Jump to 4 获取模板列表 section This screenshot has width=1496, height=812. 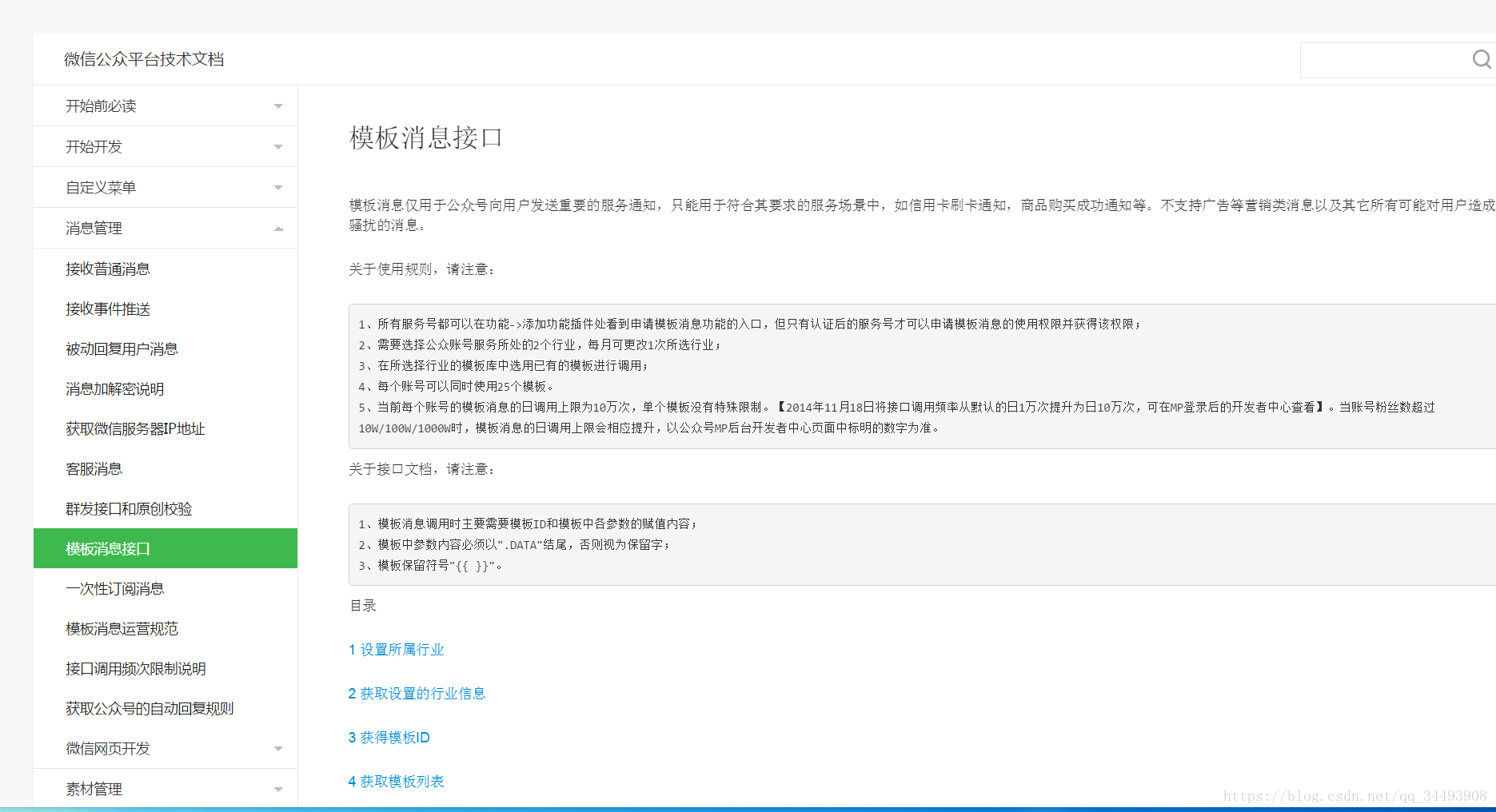pyautogui.click(x=396, y=782)
